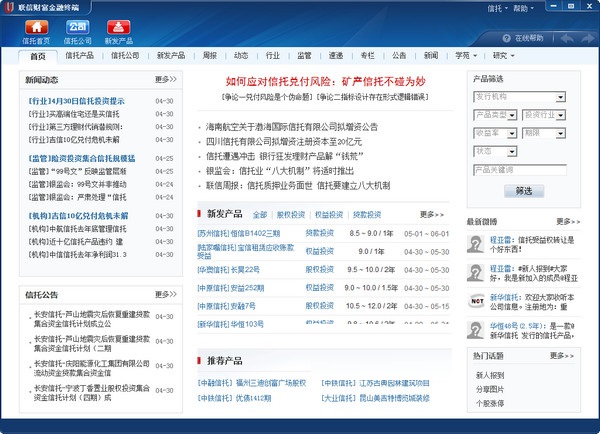
Task: Open hot topic 分享图片
Action: (490, 390)
